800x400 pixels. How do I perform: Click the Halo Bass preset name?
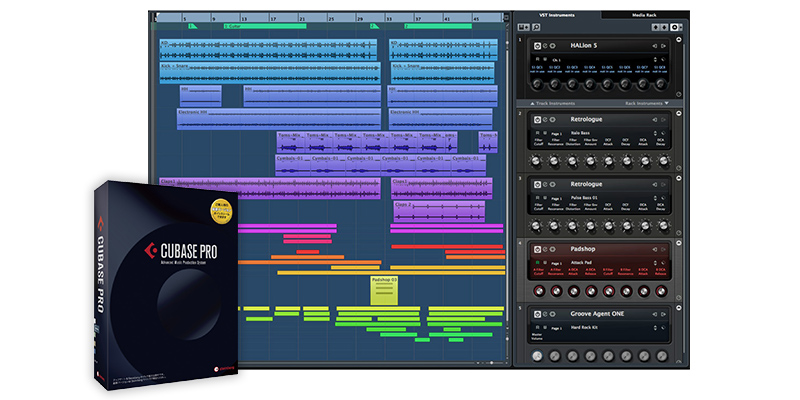tap(581, 133)
